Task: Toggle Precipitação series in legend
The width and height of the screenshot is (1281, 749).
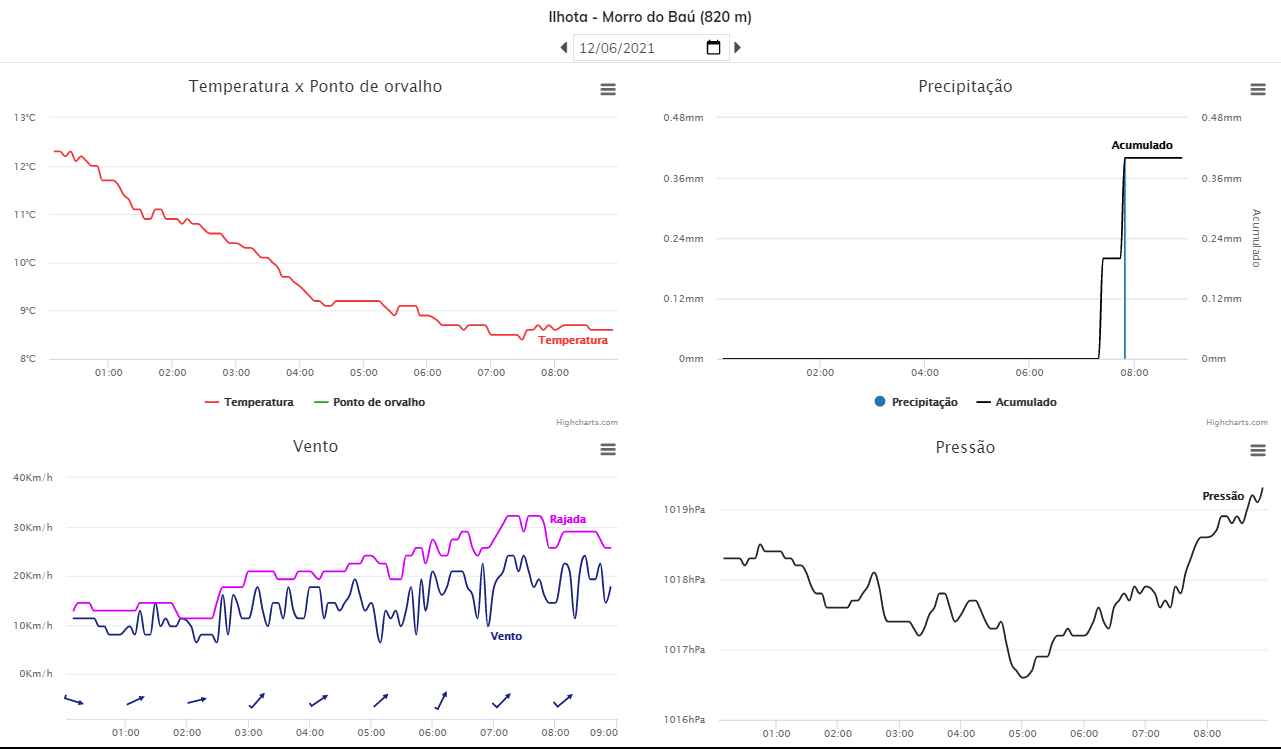Action: pos(916,402)
